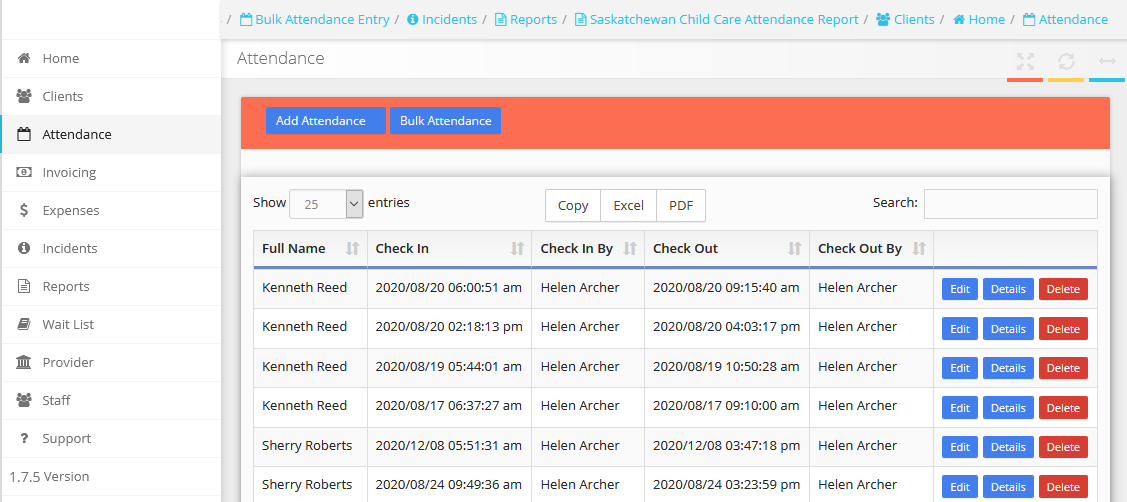Open Clients breadcrumb tab

click(x=906, y=19)
